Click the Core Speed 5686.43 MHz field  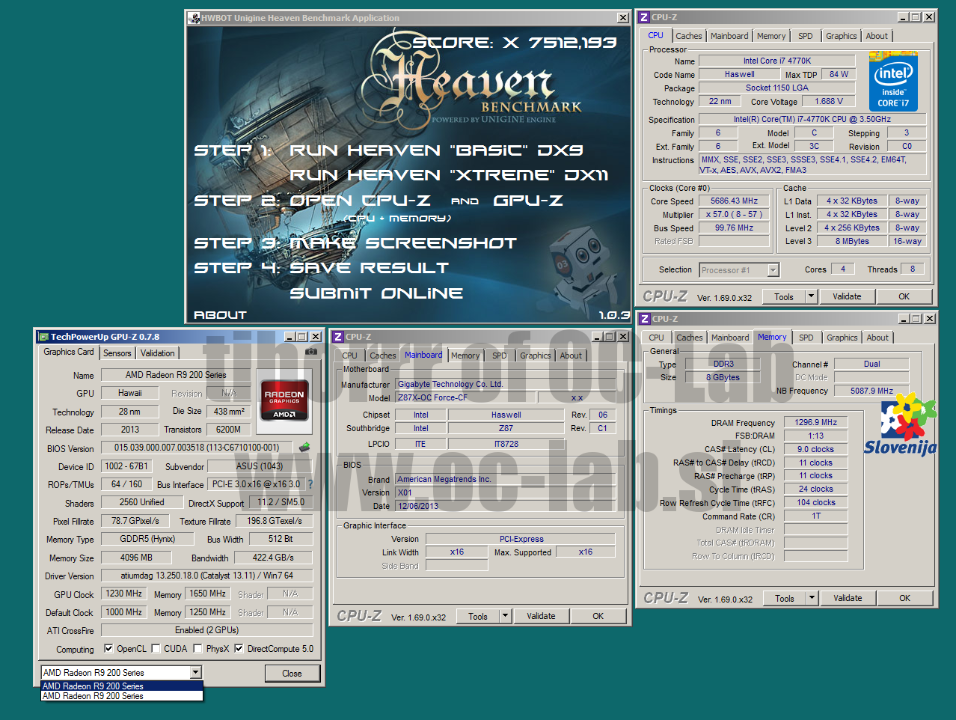(x=734, y=201)
